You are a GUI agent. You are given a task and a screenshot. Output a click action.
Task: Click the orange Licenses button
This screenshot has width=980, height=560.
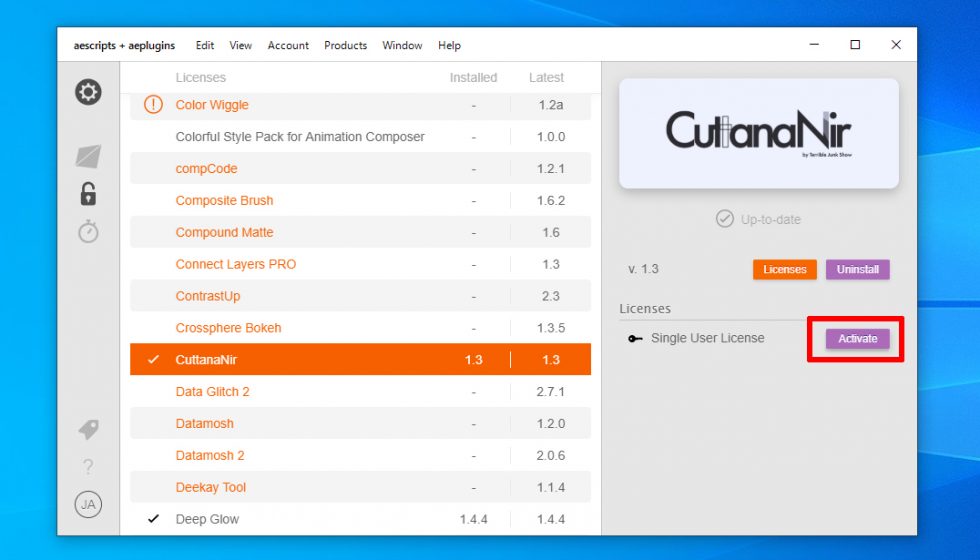click(x=784, y=269)
